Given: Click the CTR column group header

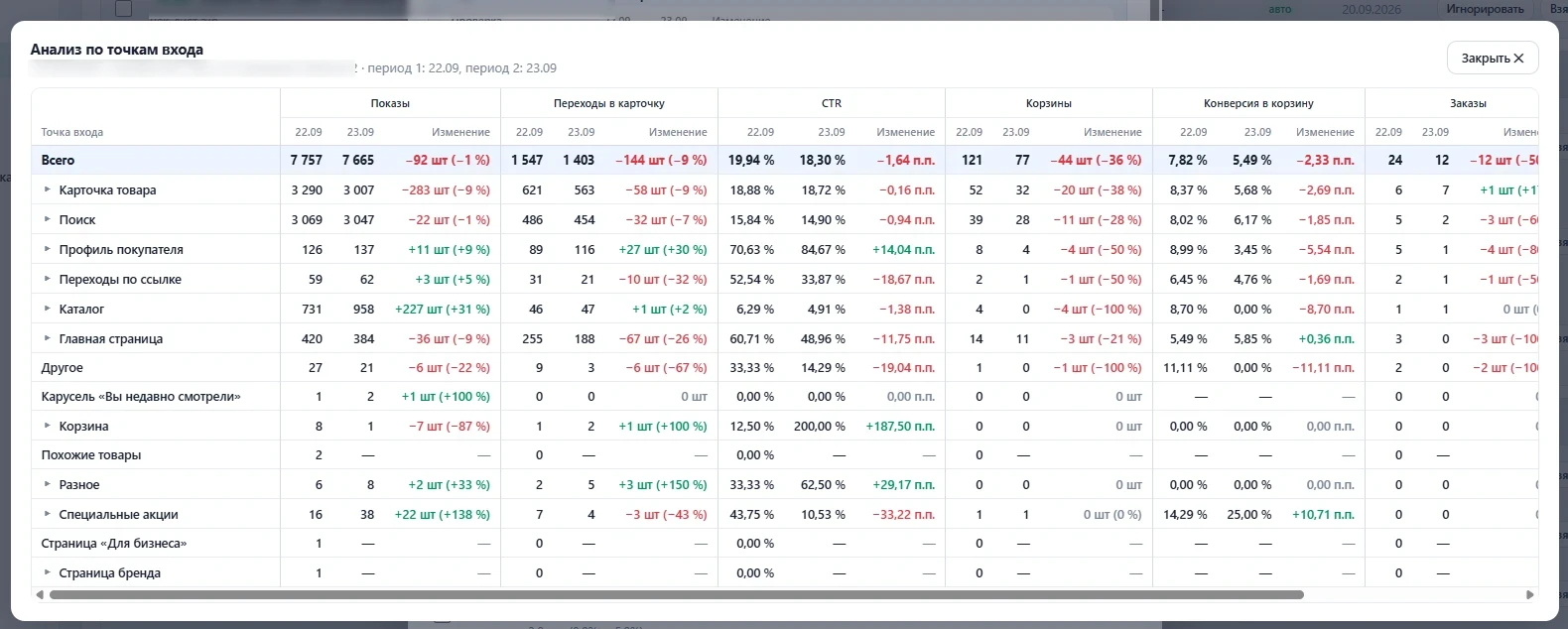Looking at the screenshot, I should (832, 103).
